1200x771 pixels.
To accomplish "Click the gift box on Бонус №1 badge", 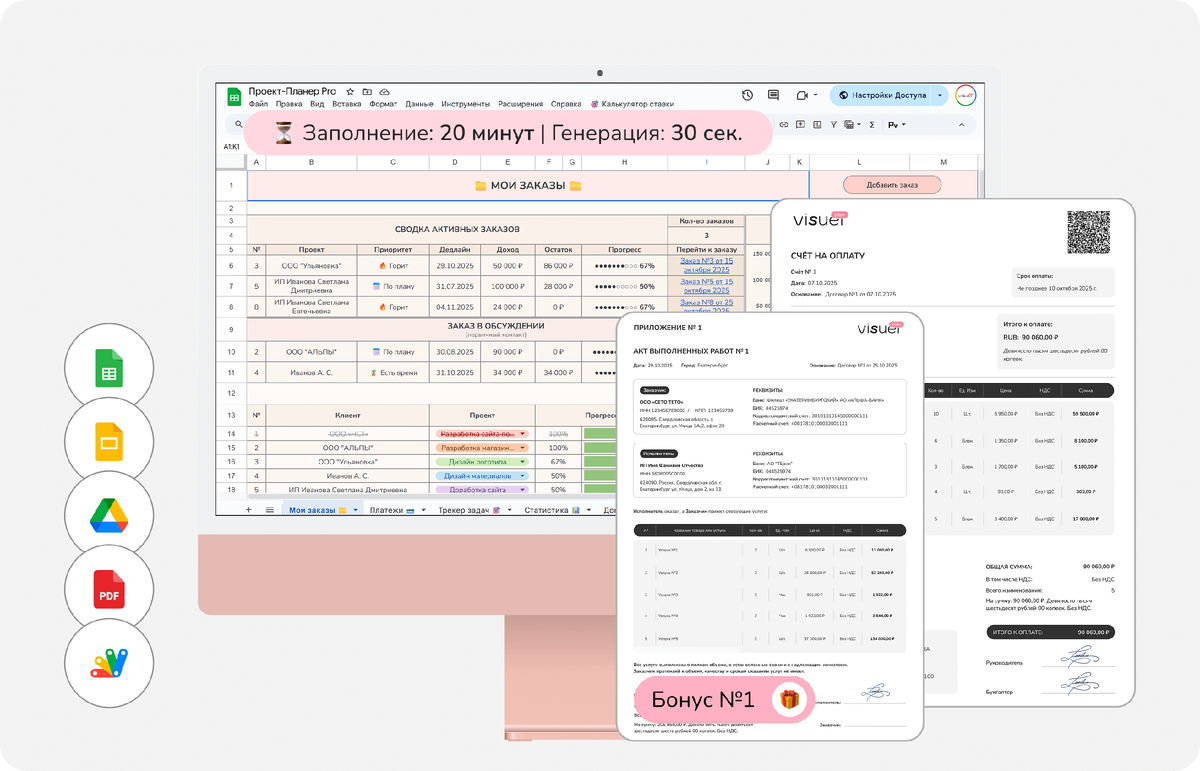I will [x=790, y=701].
